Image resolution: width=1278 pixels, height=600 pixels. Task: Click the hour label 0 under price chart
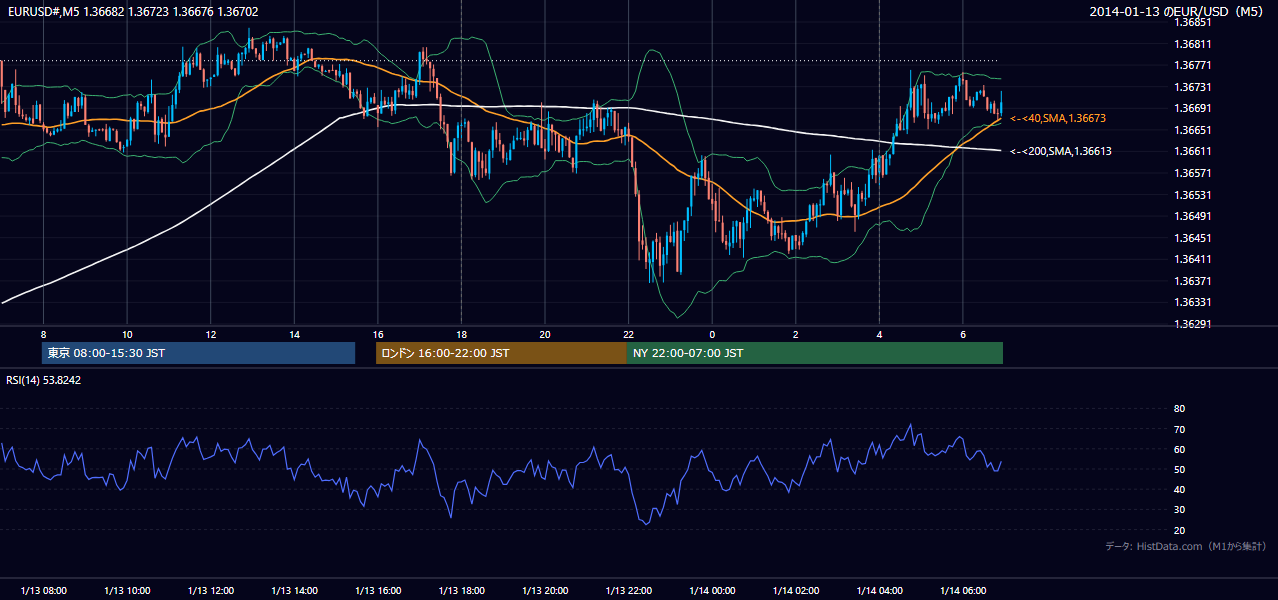[712, 334]
